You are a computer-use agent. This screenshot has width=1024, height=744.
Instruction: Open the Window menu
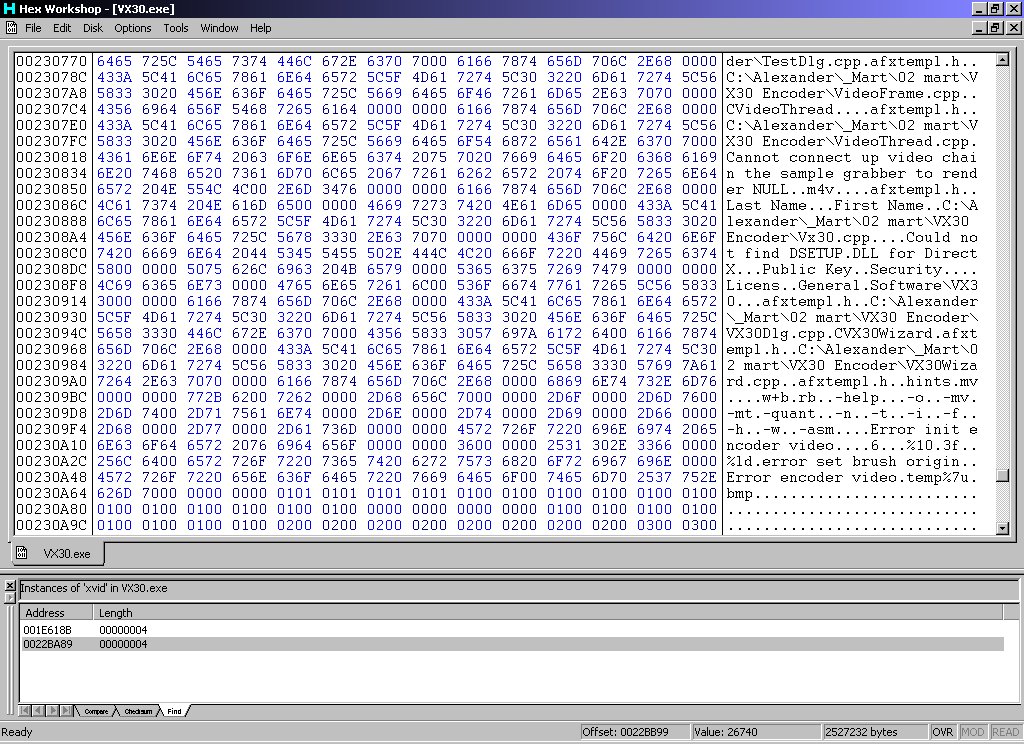tap(219, 28)
